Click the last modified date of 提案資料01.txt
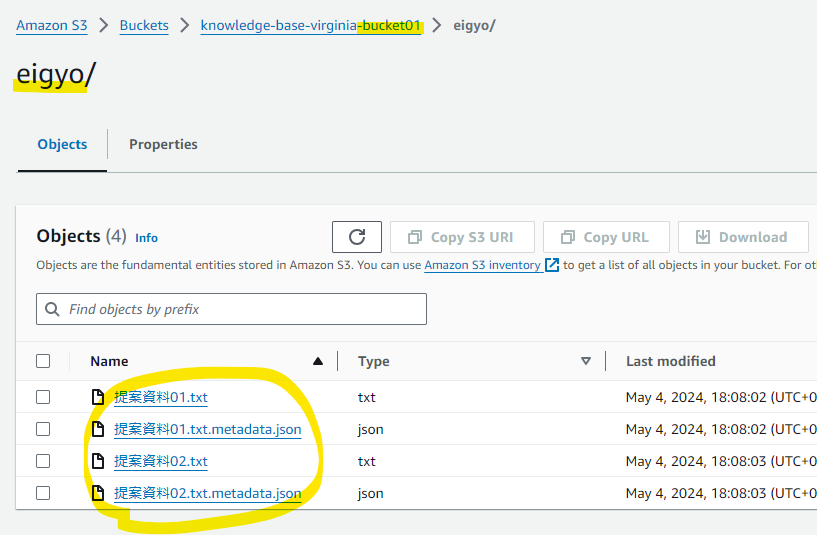 721,397
